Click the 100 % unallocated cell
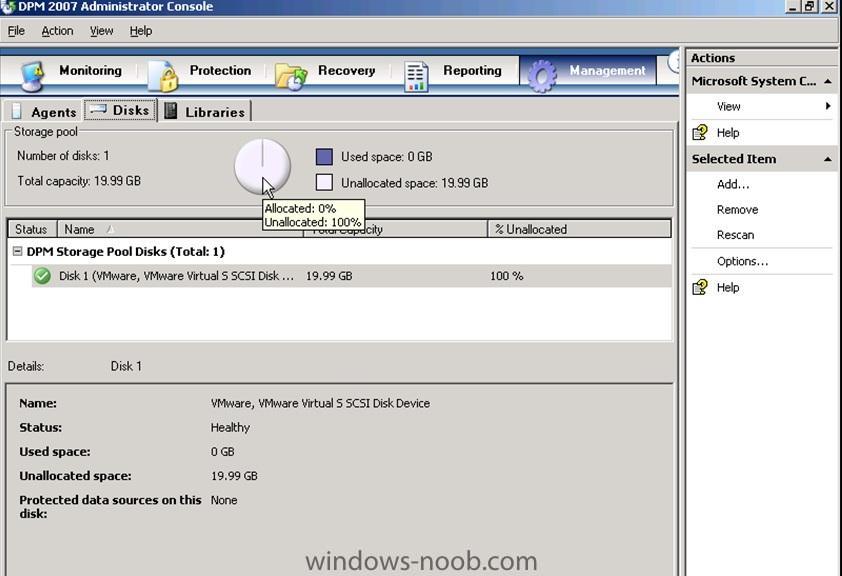Screen dimensions: 842x576 [506, 276]
